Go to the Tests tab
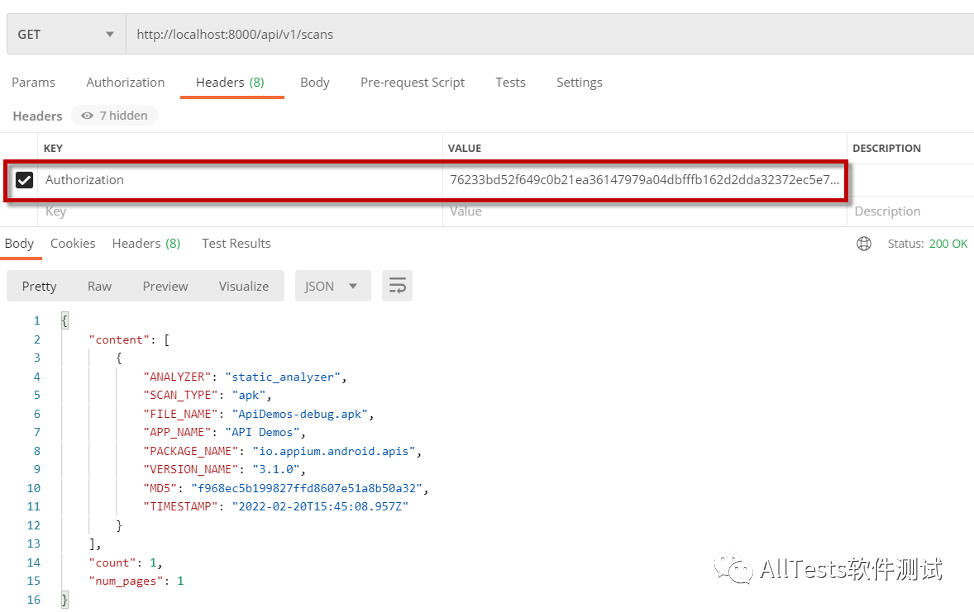974x612 pixels. [510, 82]
